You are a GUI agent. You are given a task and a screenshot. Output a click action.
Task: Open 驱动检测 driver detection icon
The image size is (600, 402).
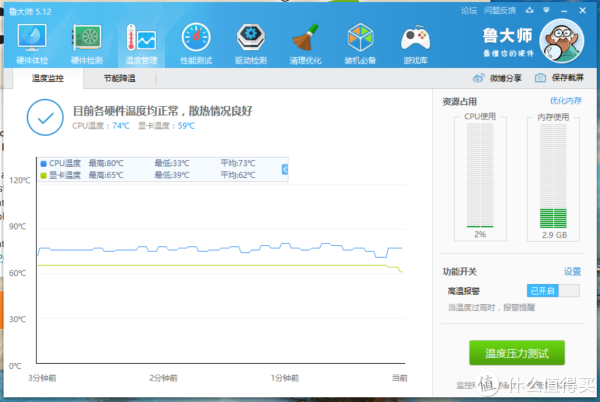[251, 43]
